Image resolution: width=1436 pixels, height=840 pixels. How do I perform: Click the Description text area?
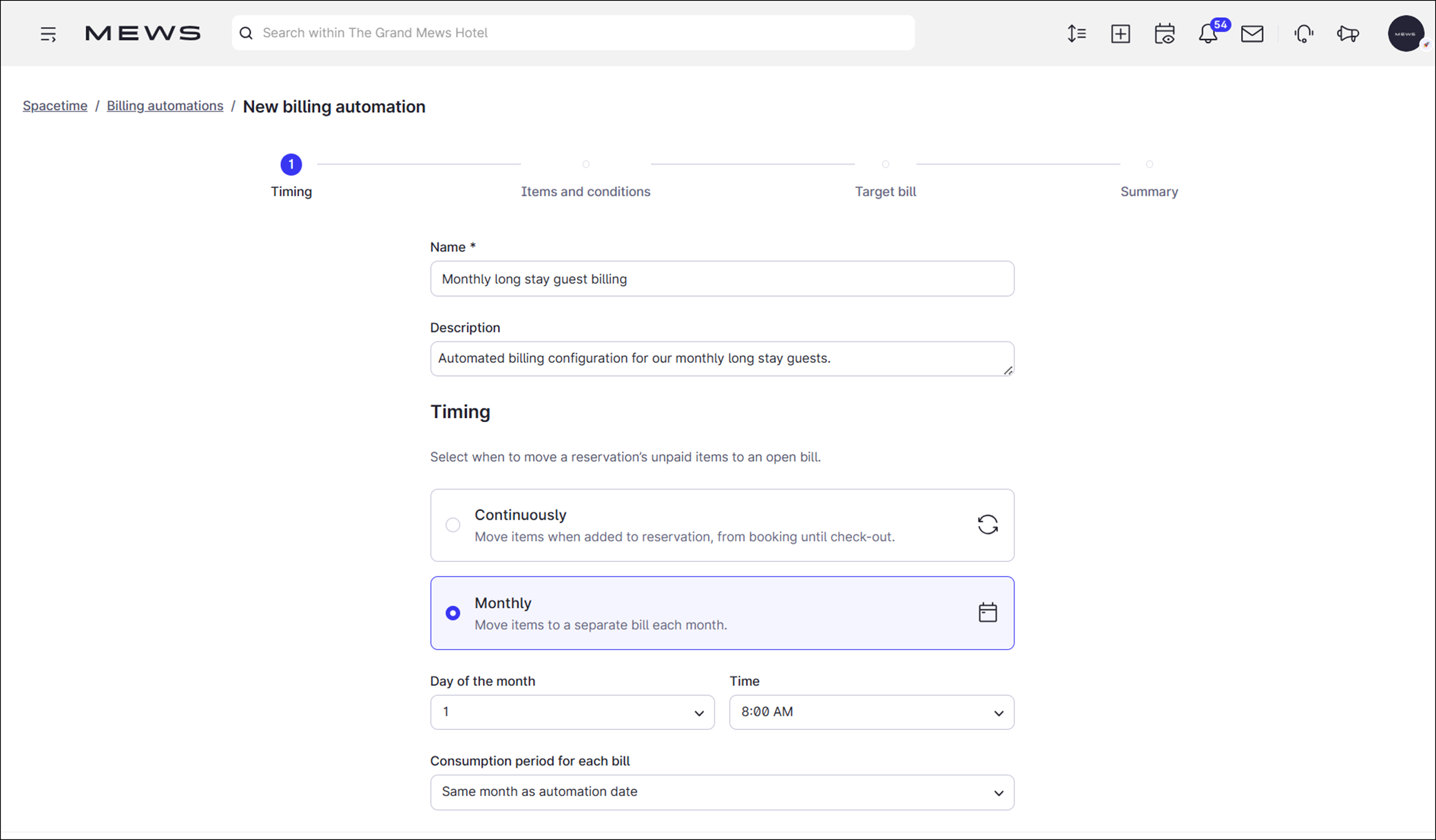coord(722,359)
